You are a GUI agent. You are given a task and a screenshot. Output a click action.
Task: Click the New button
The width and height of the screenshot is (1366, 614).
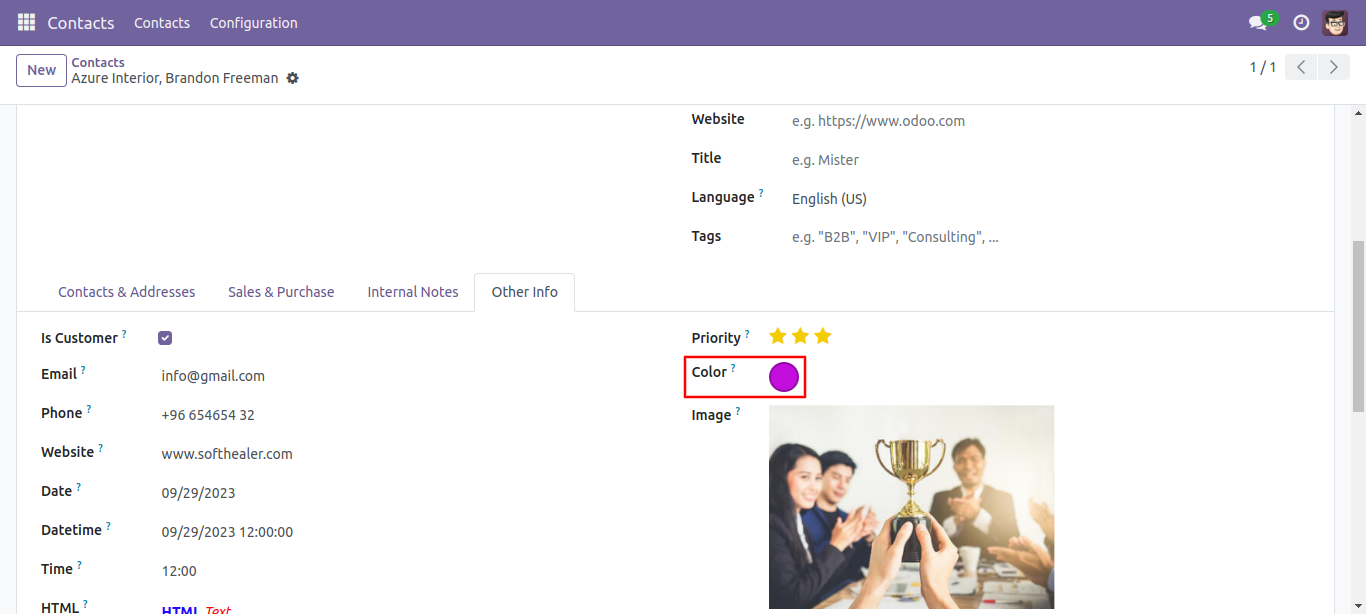[x=42, y=70]
